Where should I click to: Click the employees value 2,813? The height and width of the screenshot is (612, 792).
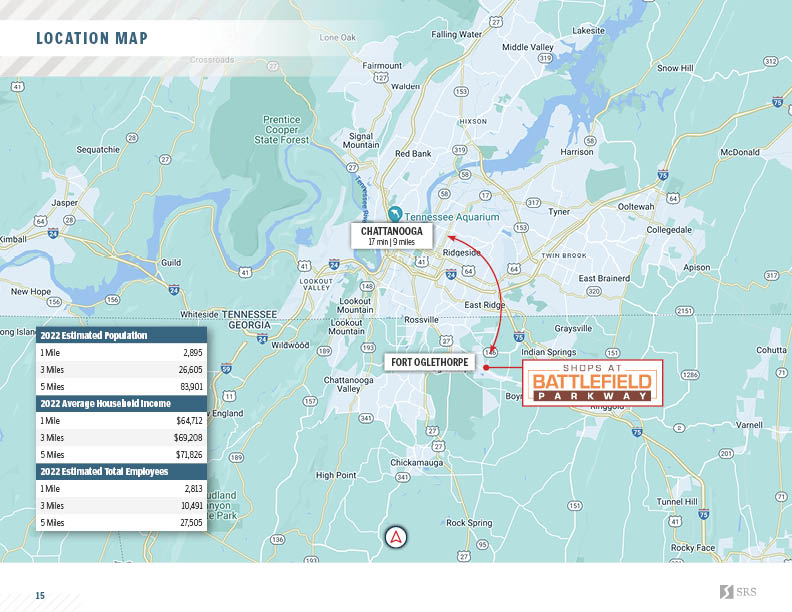tap(193, 488)
